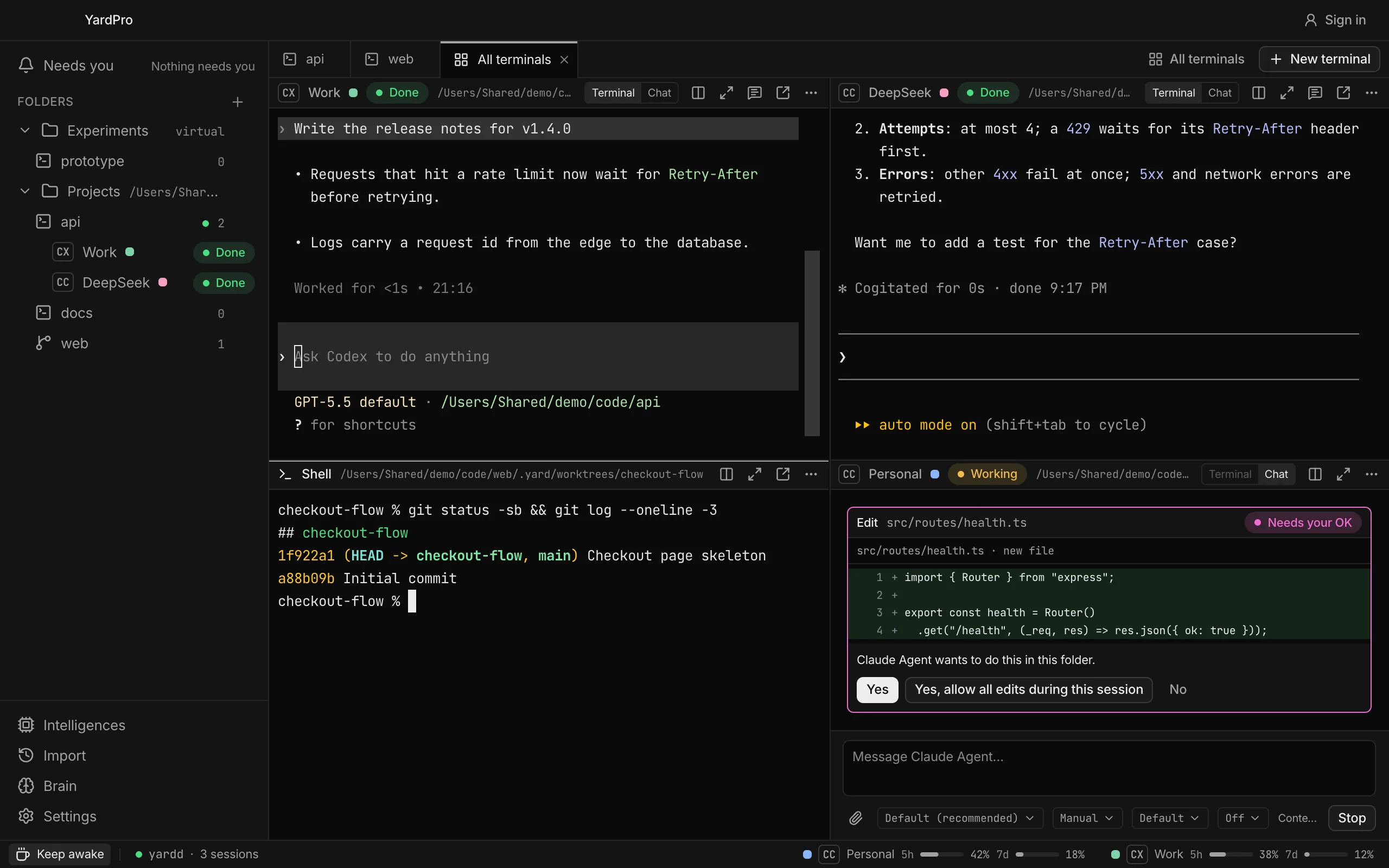Decline the edit with No
This screenshot has width=1389, height=868.
(x=1178, y=690)
